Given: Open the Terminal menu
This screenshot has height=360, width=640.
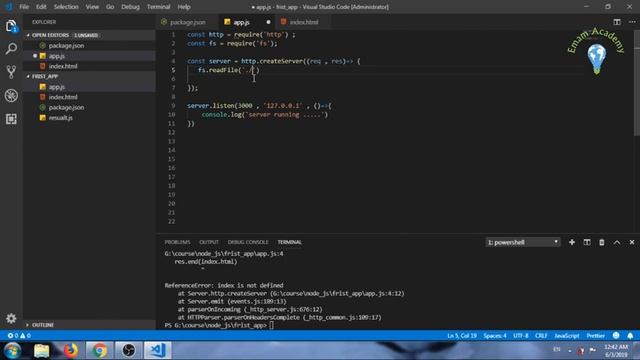Looking at the screenshot, I should pyautogui.click(x=158, y=7).
